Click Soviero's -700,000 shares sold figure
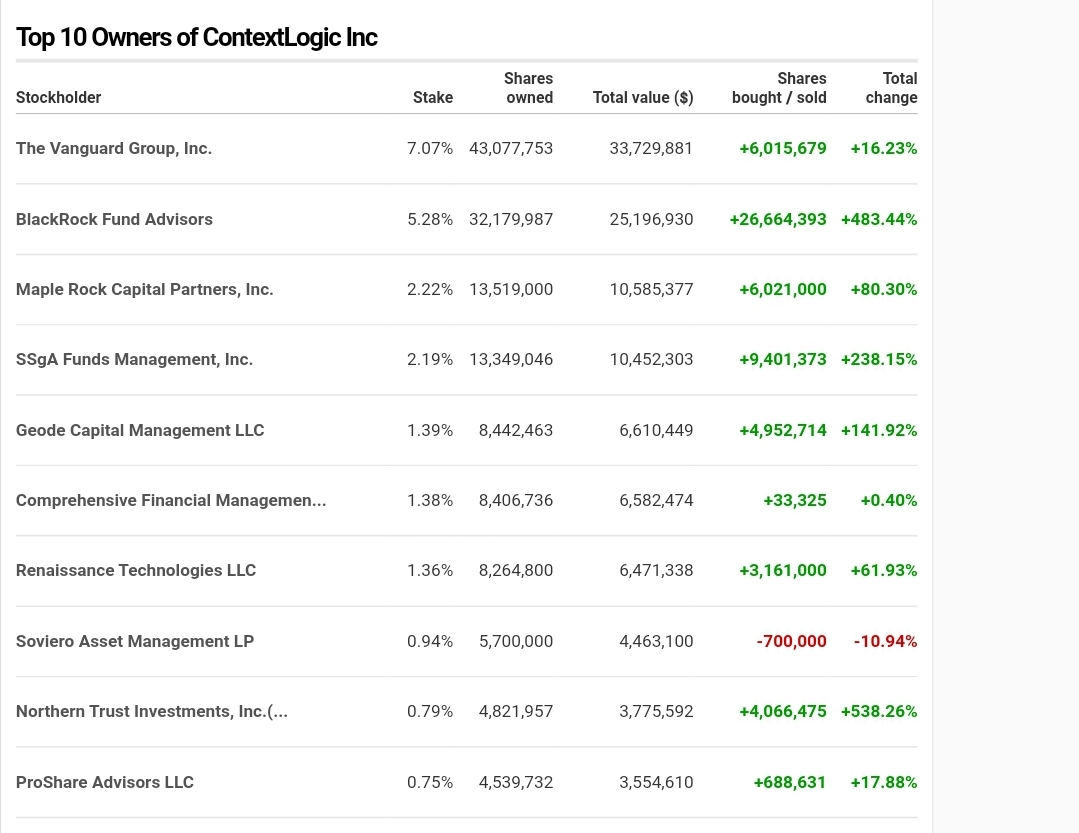 791,641
